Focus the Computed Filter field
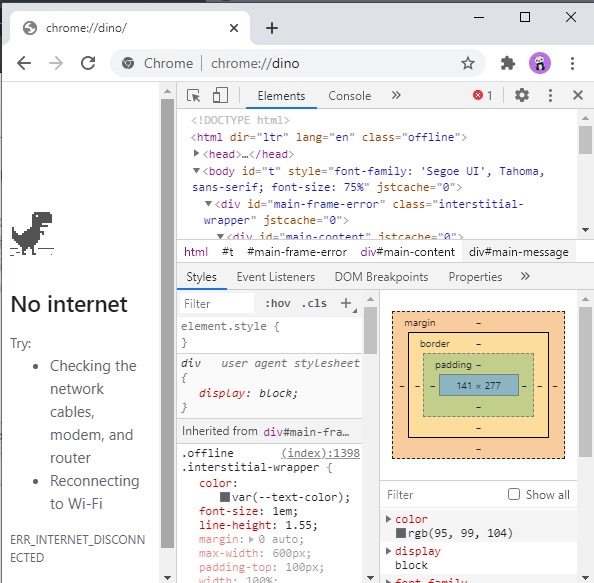The image size is (594, 583). (443, 495)
